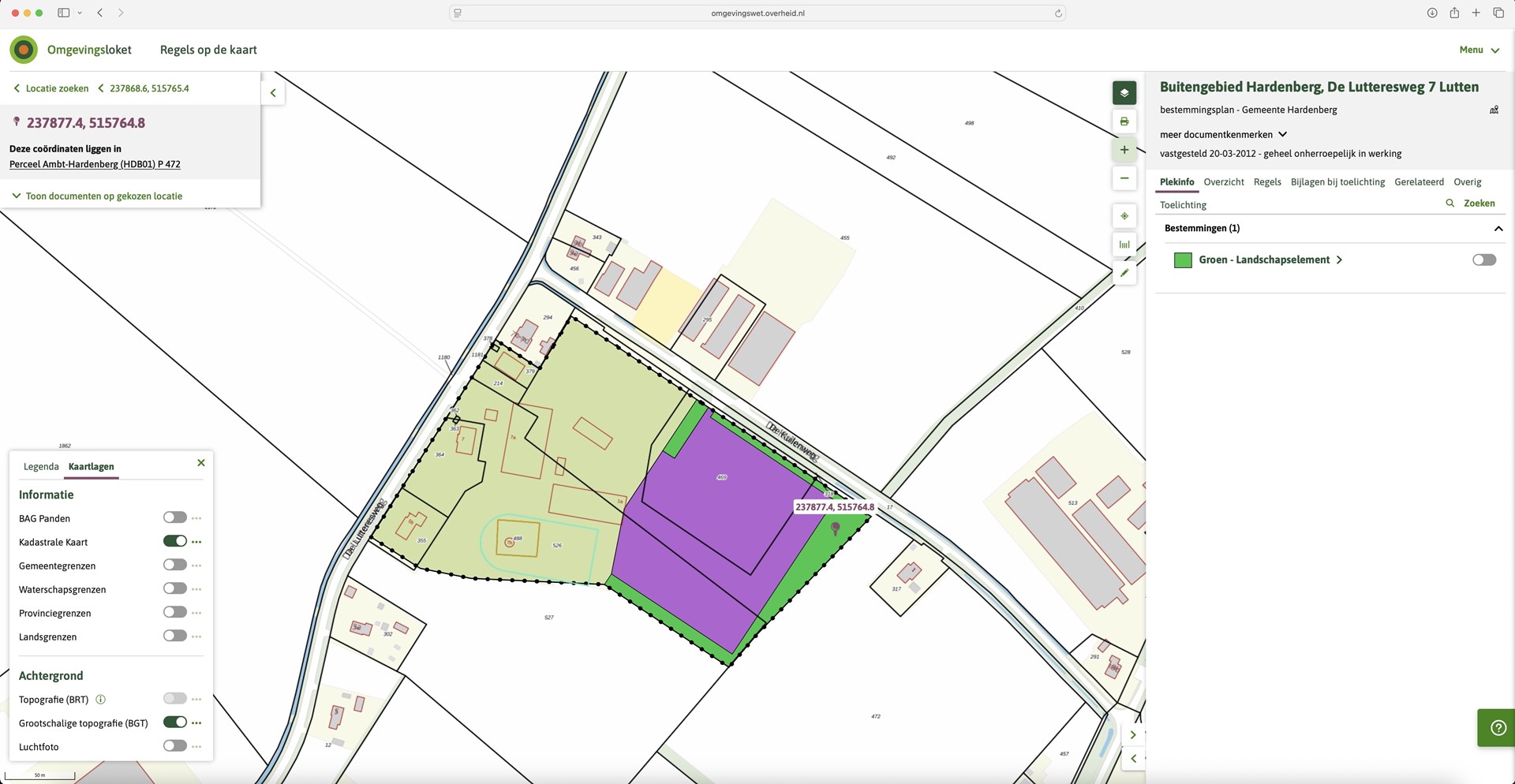Zoom out with the minus button
Screen dimensions: 1515x784
[x=1124, y=178]
